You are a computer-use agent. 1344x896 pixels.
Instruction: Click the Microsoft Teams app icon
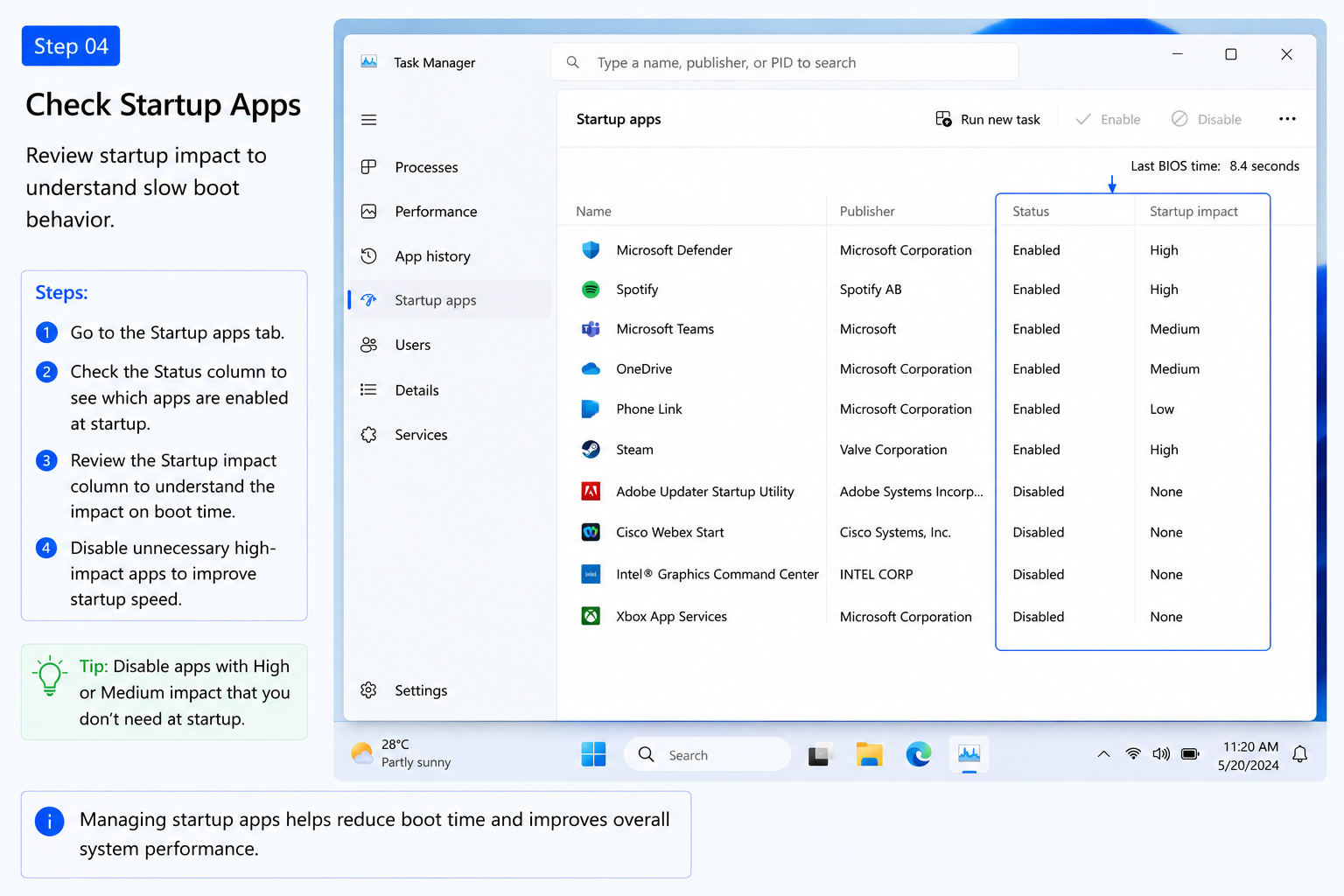591,329
